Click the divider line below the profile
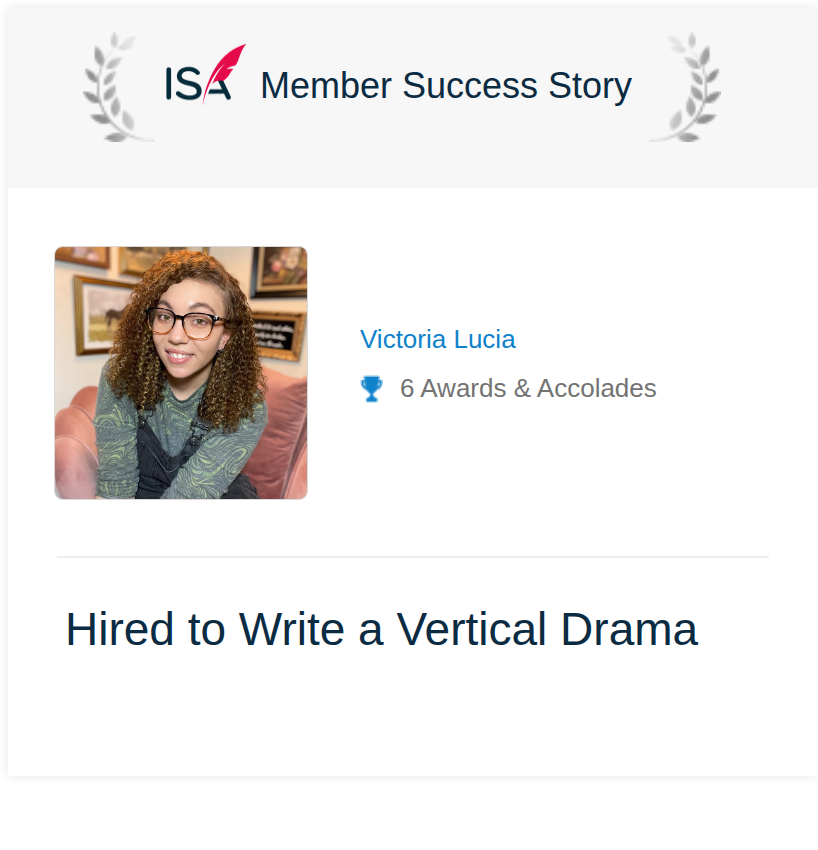The width and height of the screenshot is (818, 850). (x=413, y=557)
